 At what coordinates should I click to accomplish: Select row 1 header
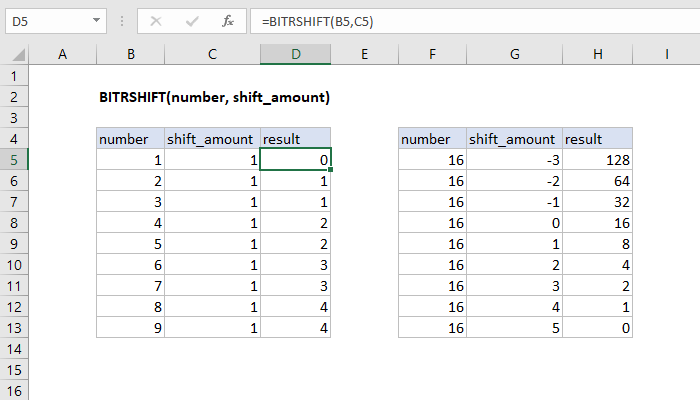pyautogui.click(x=14, y=76)
